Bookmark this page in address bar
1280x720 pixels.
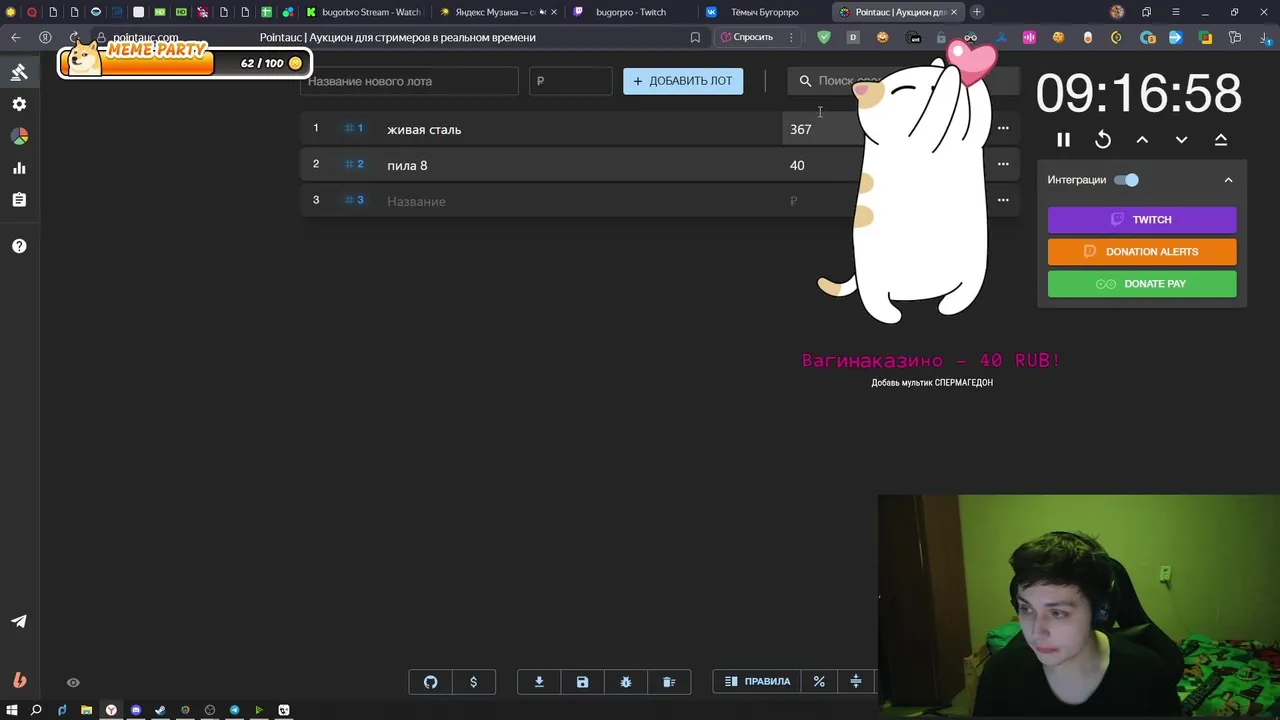click(x=695, y=37)
